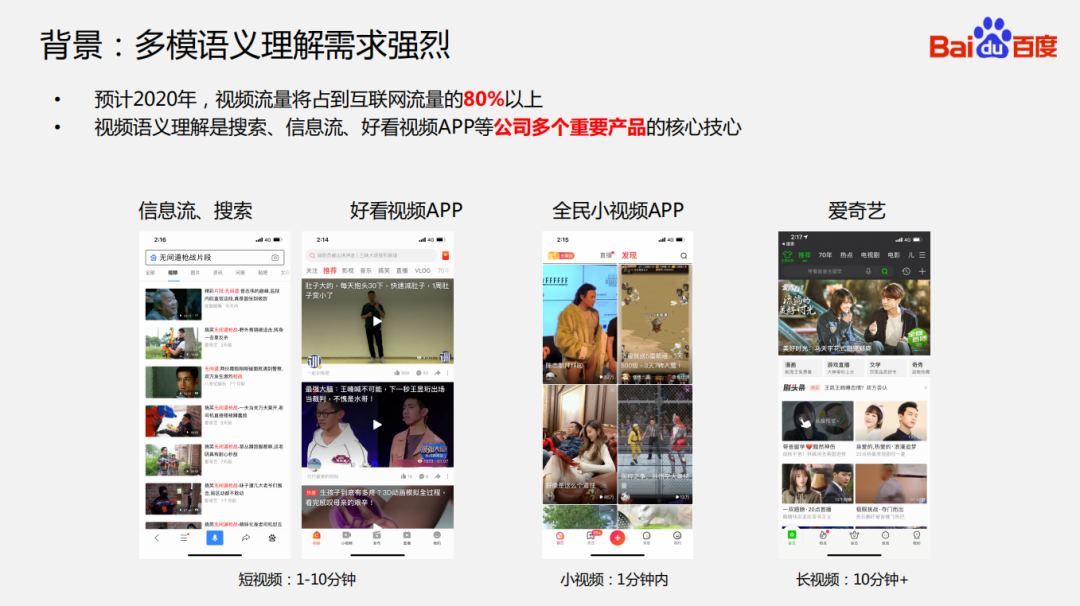Image resolution: width=1080 pixels, height=606 pixels.
Task: Switch to the 电视剧 tab in iQiyi
Action: pyautogui.click(x=870, y=255)
